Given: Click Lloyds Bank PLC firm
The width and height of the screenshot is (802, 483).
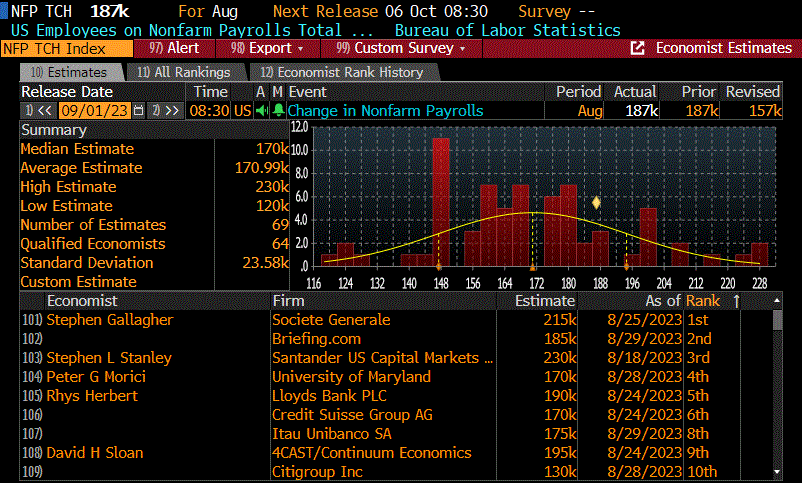Looking at the screenshot, I should (x=329, y=396).
